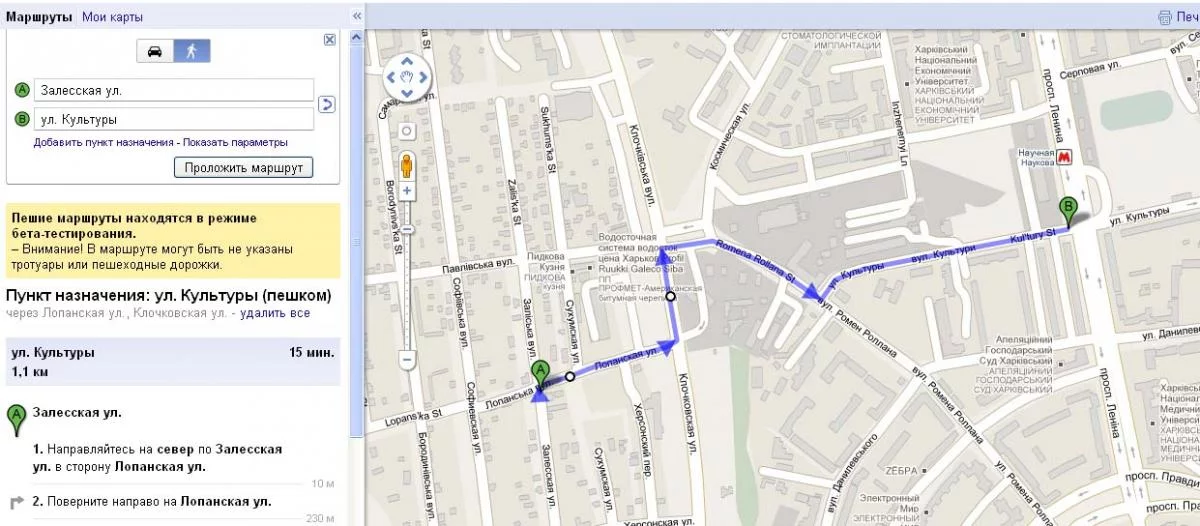
Task: Click the Street View pegman icon
Action: (x=407, y=165)
